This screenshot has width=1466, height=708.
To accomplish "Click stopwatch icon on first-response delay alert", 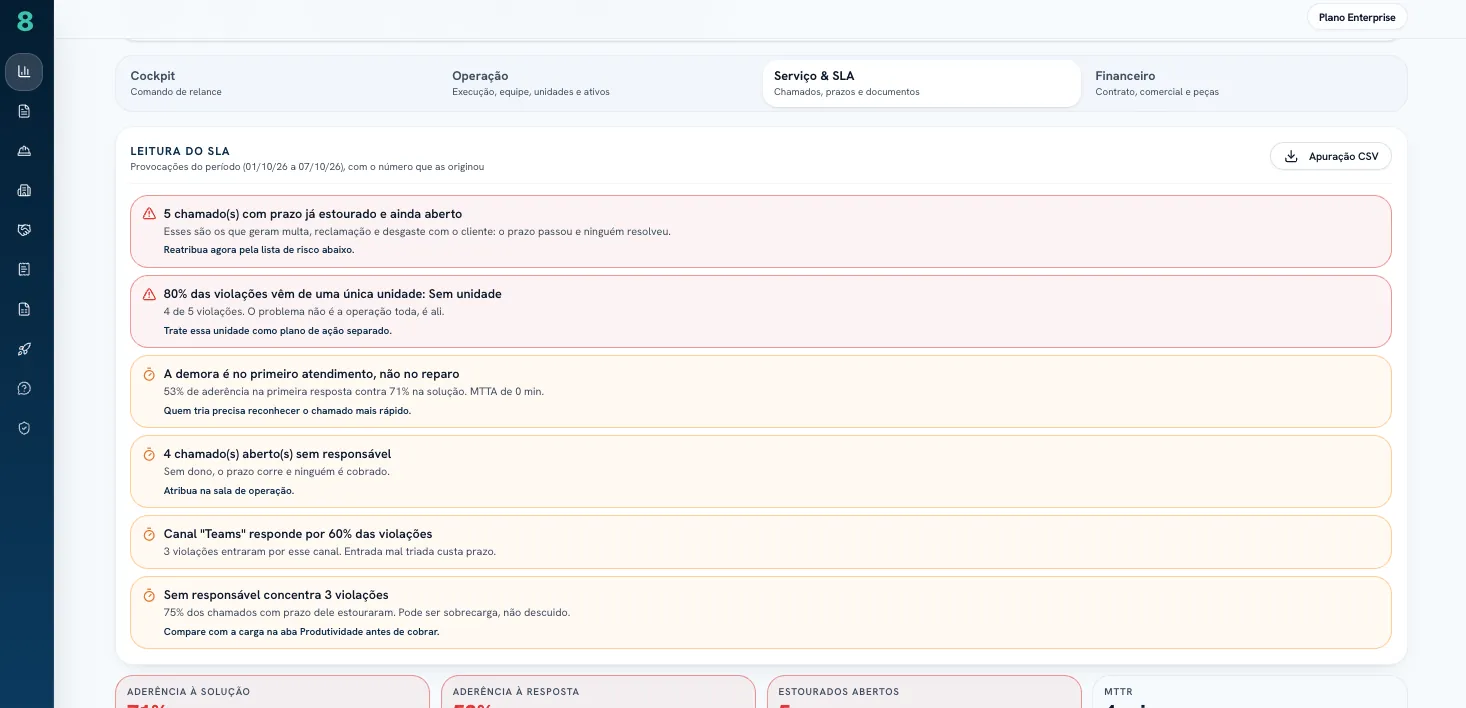I will tap(149, 374).
